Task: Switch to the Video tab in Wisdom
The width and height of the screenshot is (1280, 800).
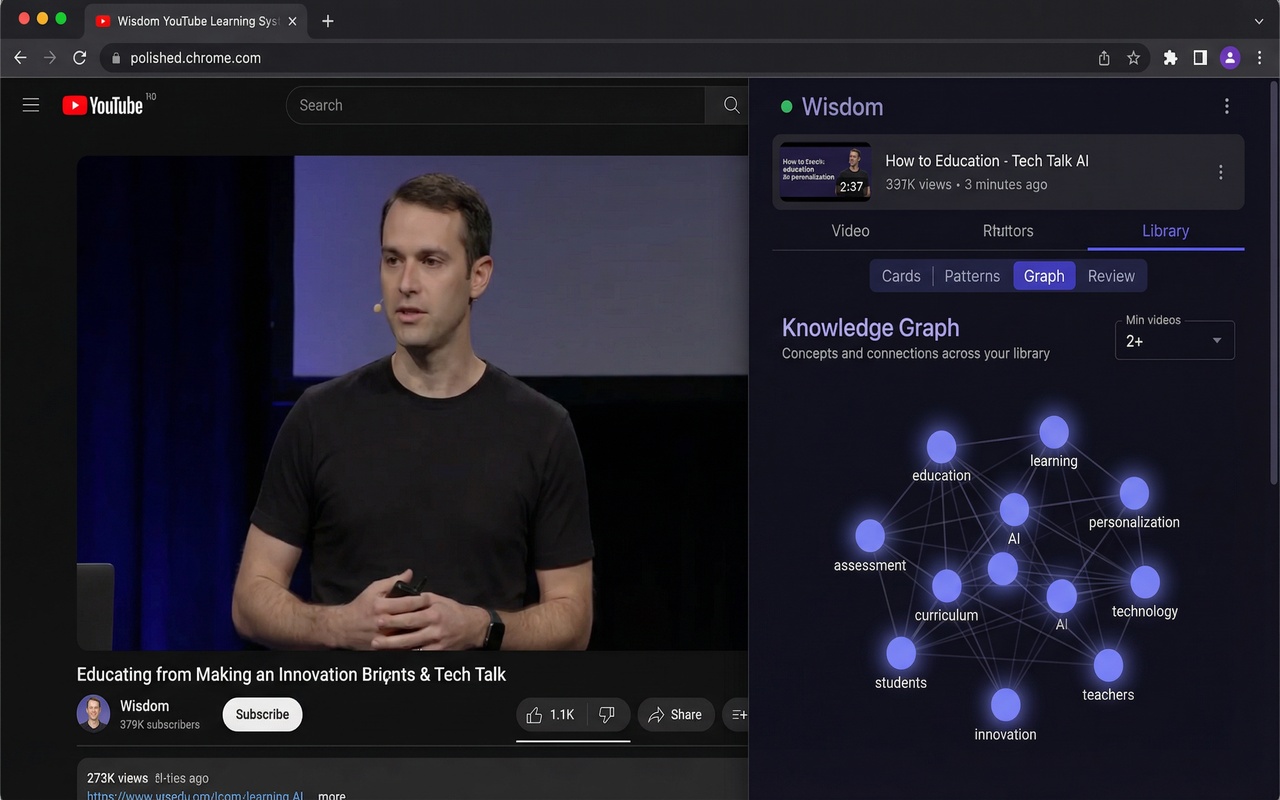Action: coord(850,230)
